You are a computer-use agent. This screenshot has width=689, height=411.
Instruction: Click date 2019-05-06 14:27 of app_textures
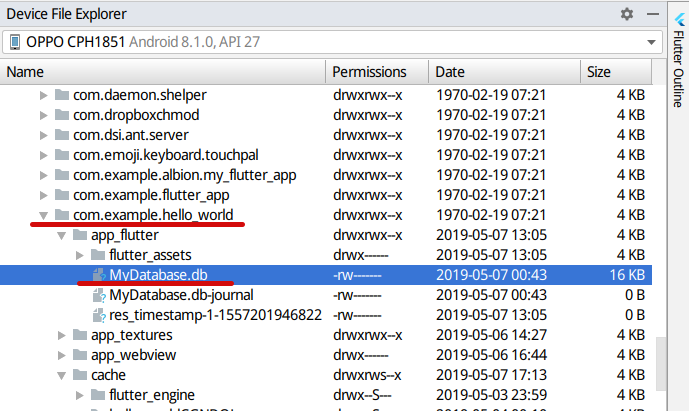point(491,335)
